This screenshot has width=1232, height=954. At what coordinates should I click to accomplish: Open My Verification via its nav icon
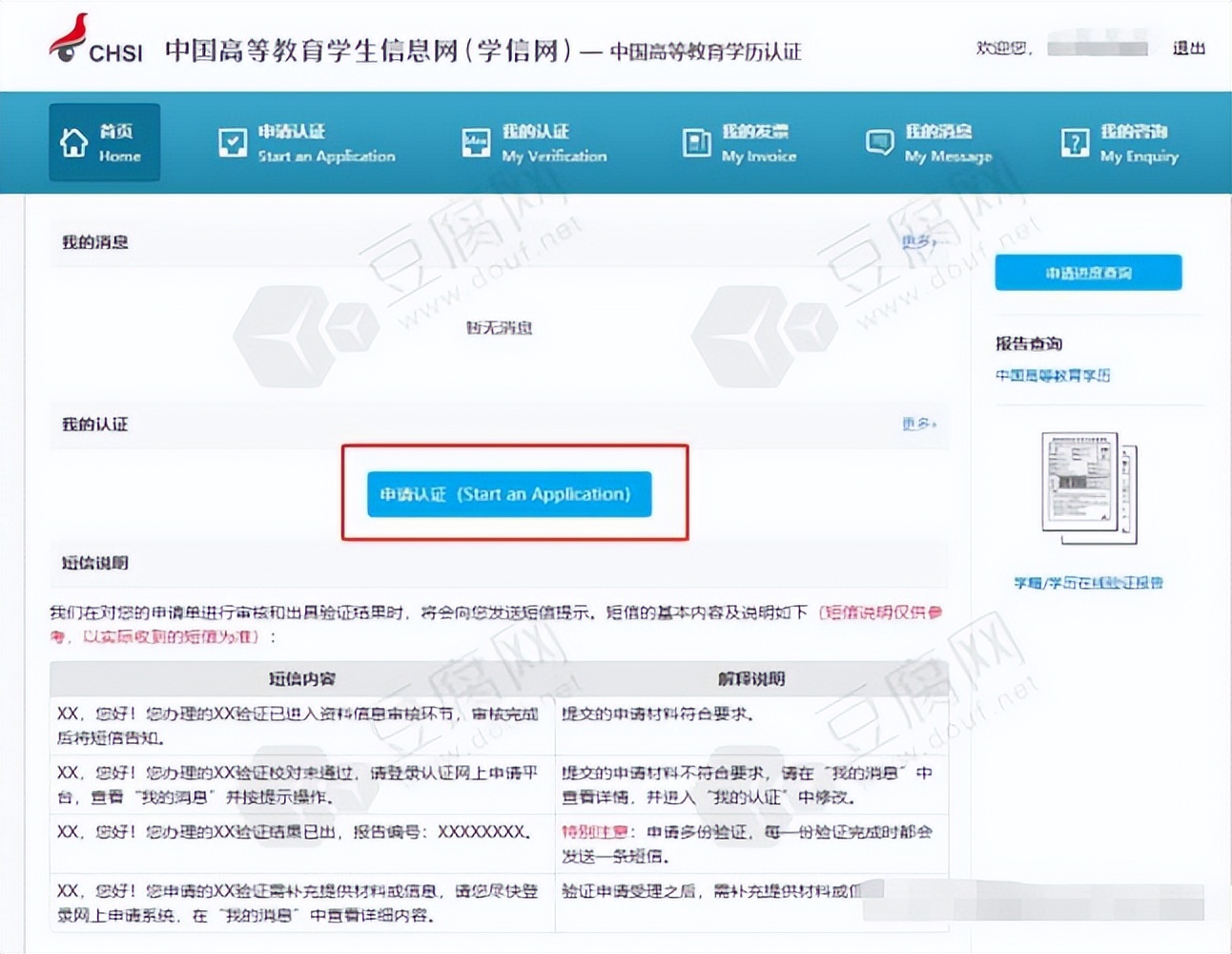(x=475, y=141)
